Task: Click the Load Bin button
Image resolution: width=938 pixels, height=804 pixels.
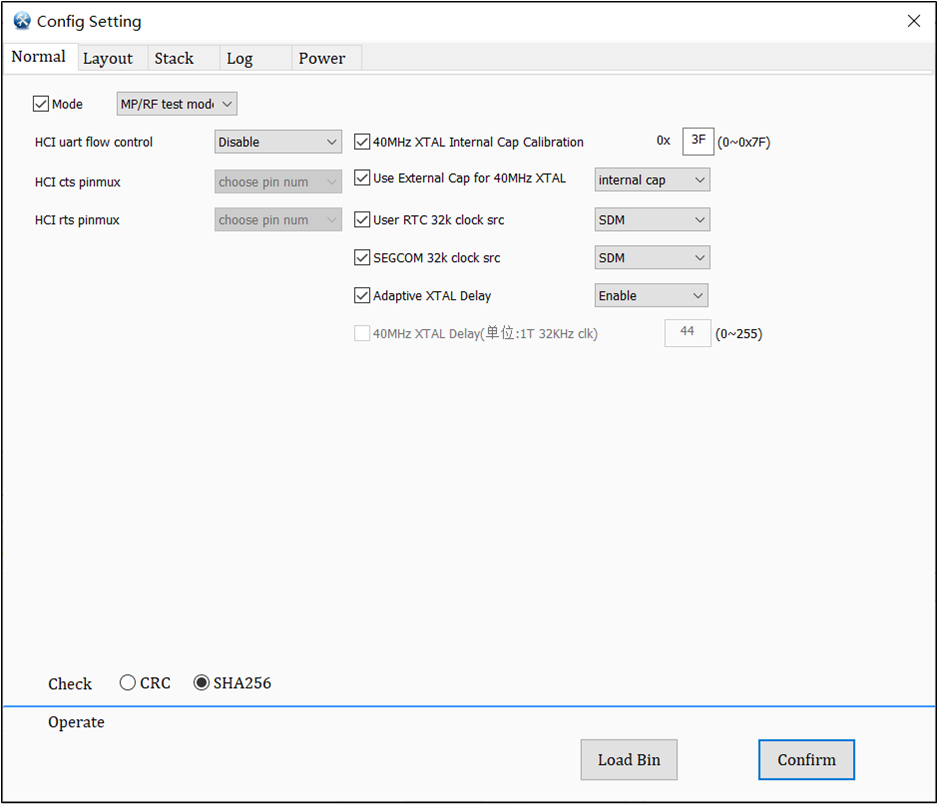Action: point(628,759)
